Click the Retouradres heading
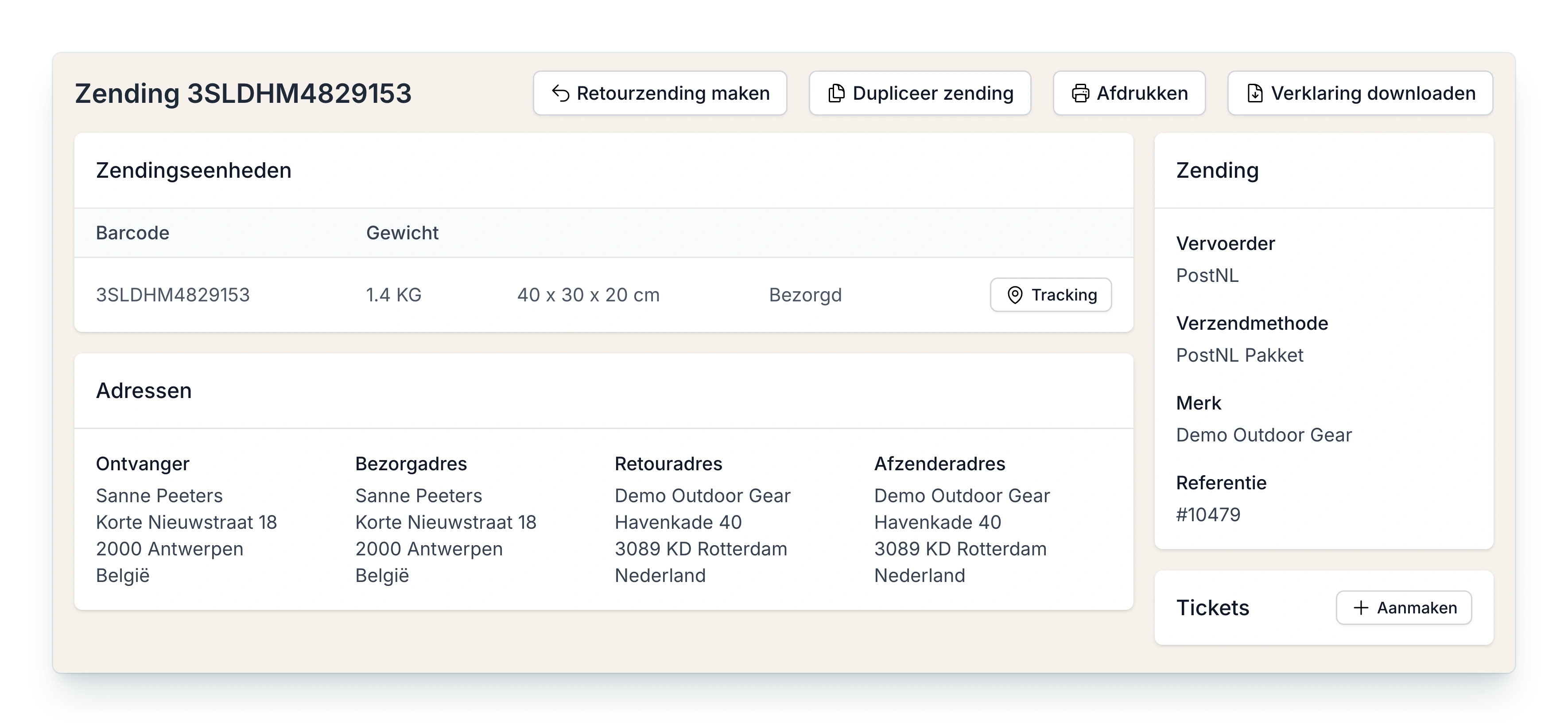 pos(668,464)
